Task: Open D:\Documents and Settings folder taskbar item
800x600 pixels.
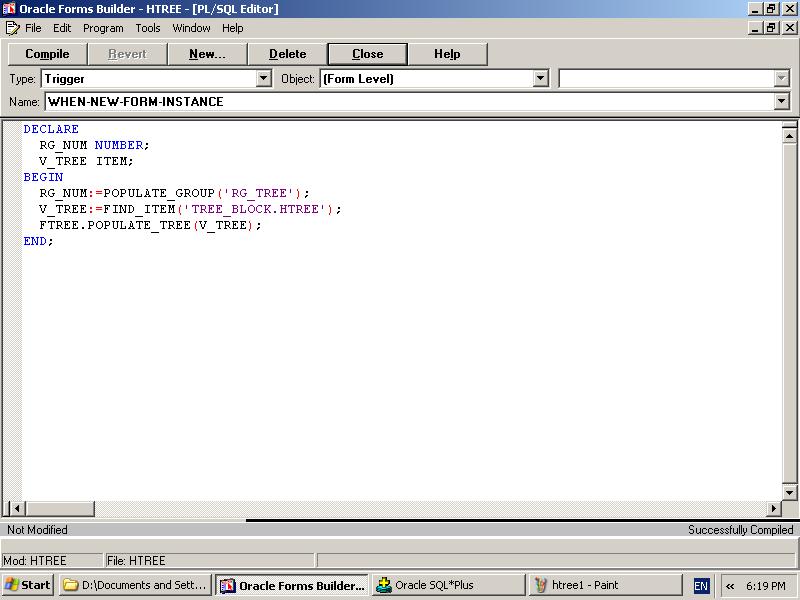Action: click(x=135, y=585)
